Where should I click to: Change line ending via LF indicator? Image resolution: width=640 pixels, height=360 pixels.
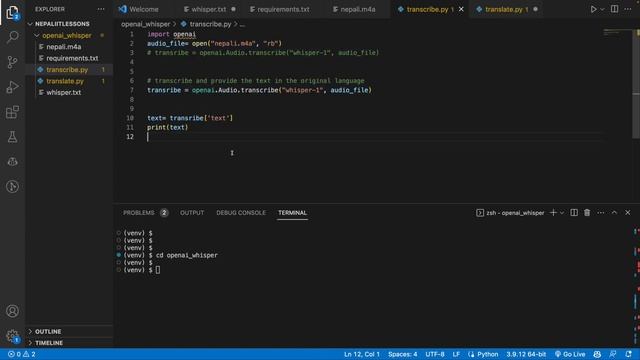pos(456,354)
